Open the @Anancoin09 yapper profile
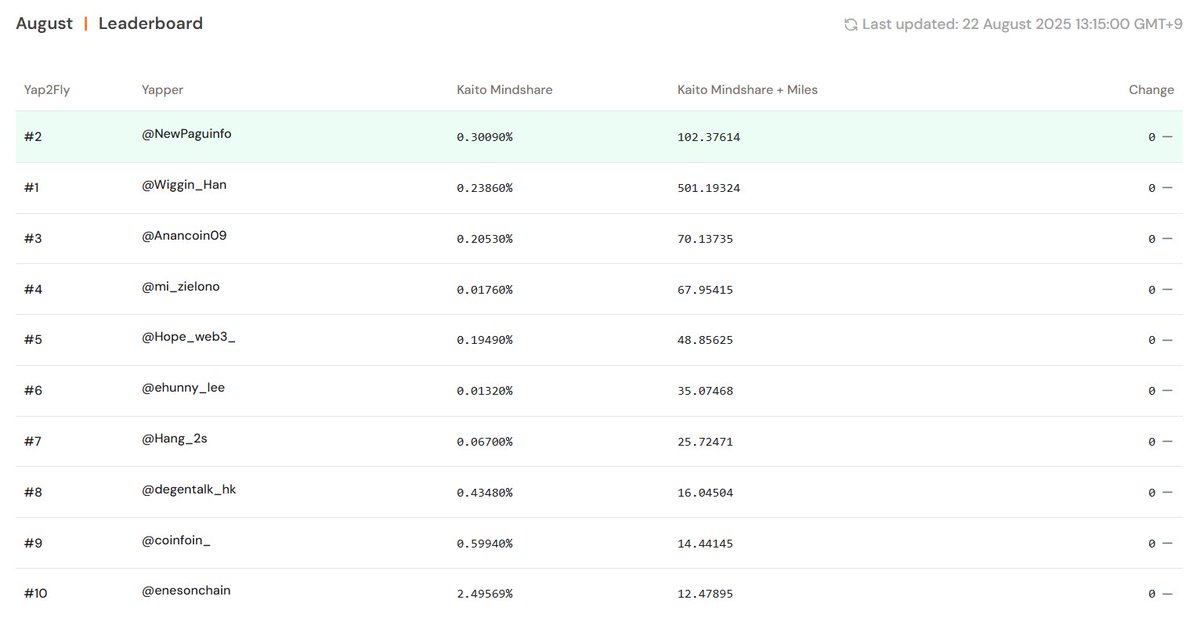Image resolution: width=1200 pixels, height=618 pixels. click(185, 236)
